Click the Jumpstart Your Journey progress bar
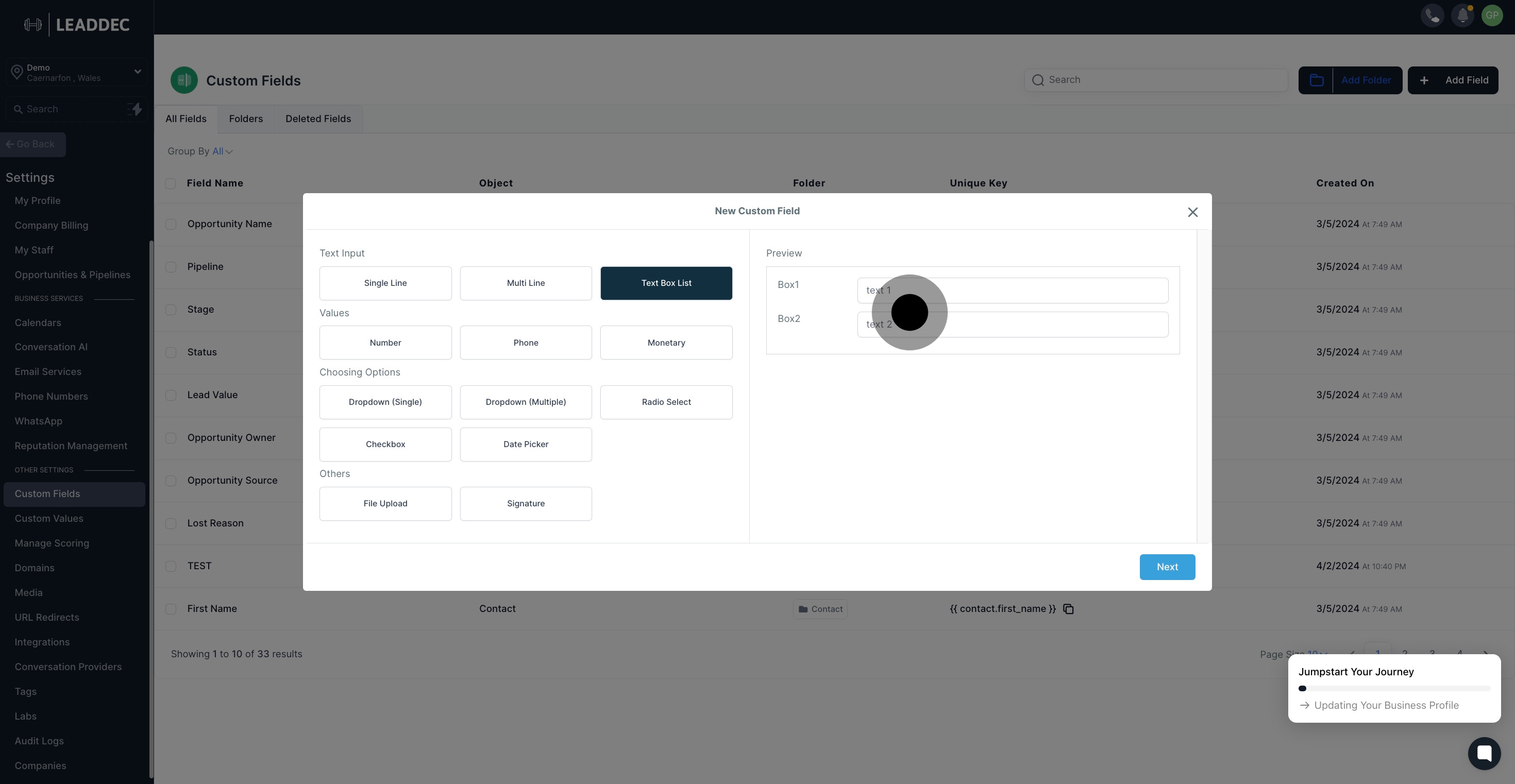 pyautogui.click(x=1394, y=688)
